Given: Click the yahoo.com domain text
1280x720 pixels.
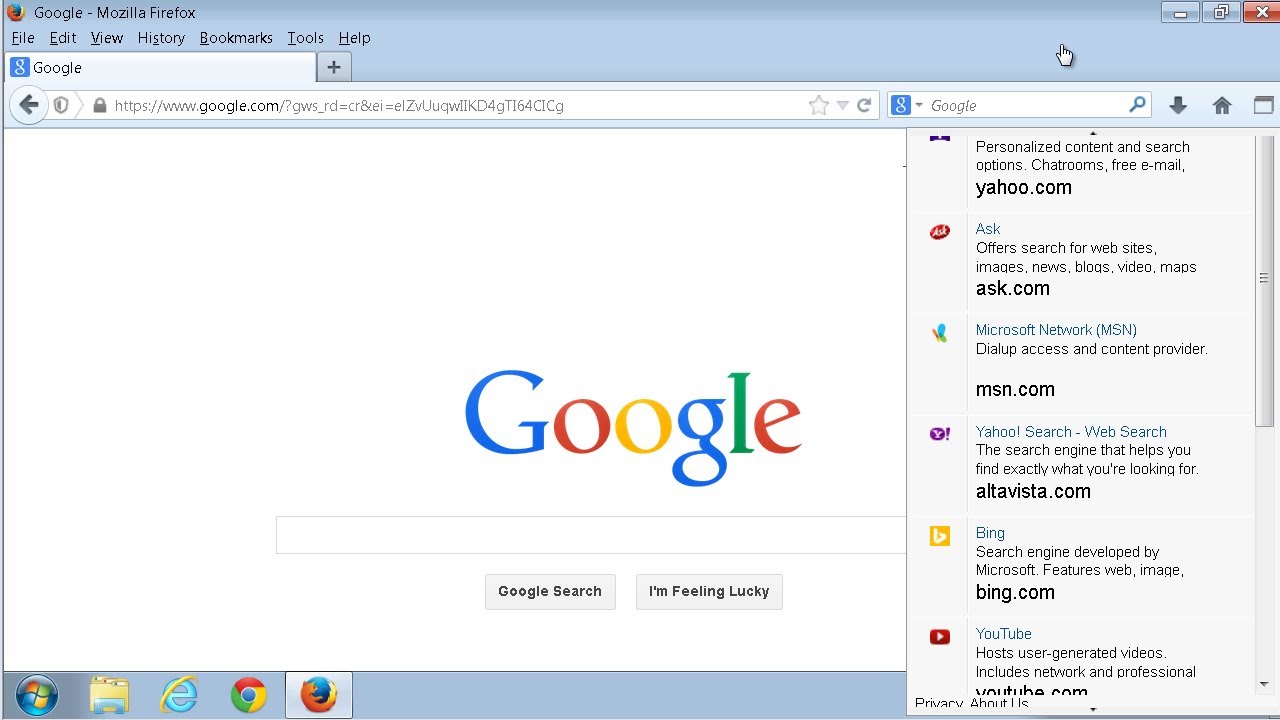Looking at the screenshot, I should [x=1024, y=187].
